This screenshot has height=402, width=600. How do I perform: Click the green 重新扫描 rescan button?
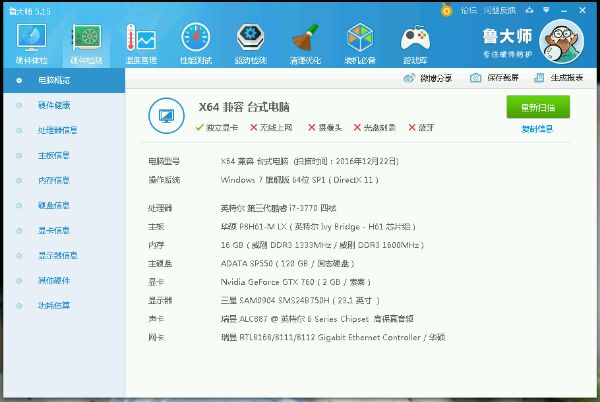pyautogui.click(x=538, y=107)
